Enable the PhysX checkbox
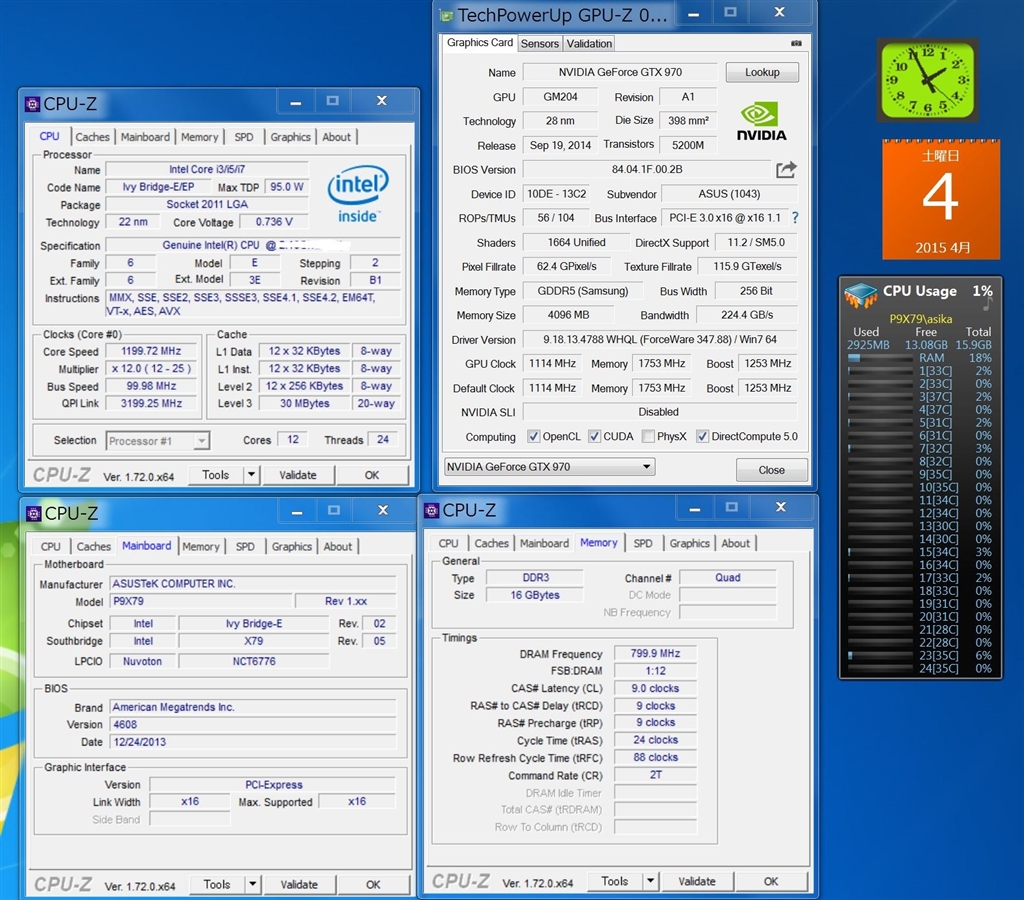This screenshot has height=900, width=1024. pyautogui.click(x=649, y=437)
